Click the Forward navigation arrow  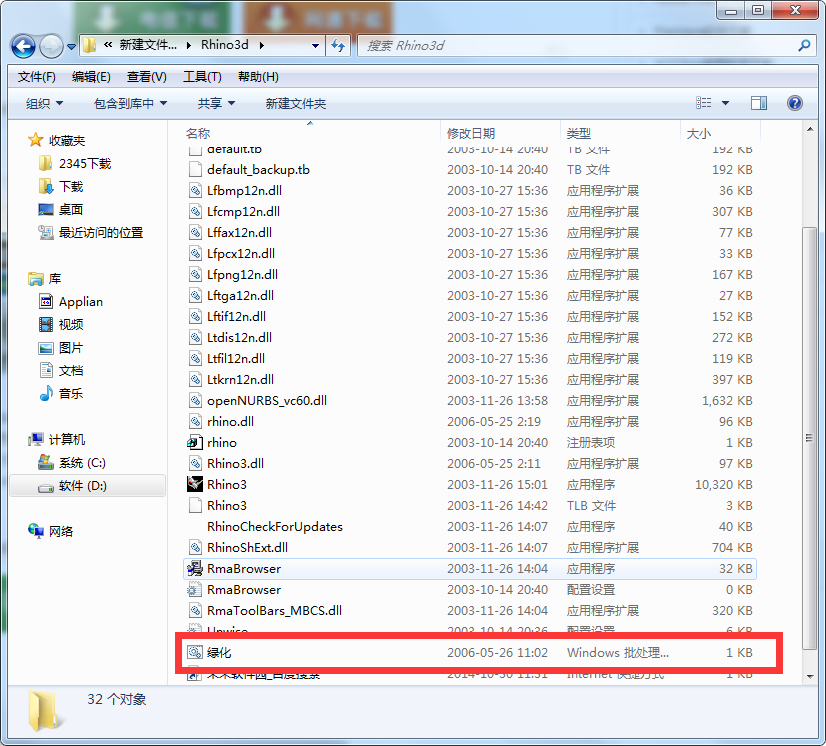click(51, 46)
